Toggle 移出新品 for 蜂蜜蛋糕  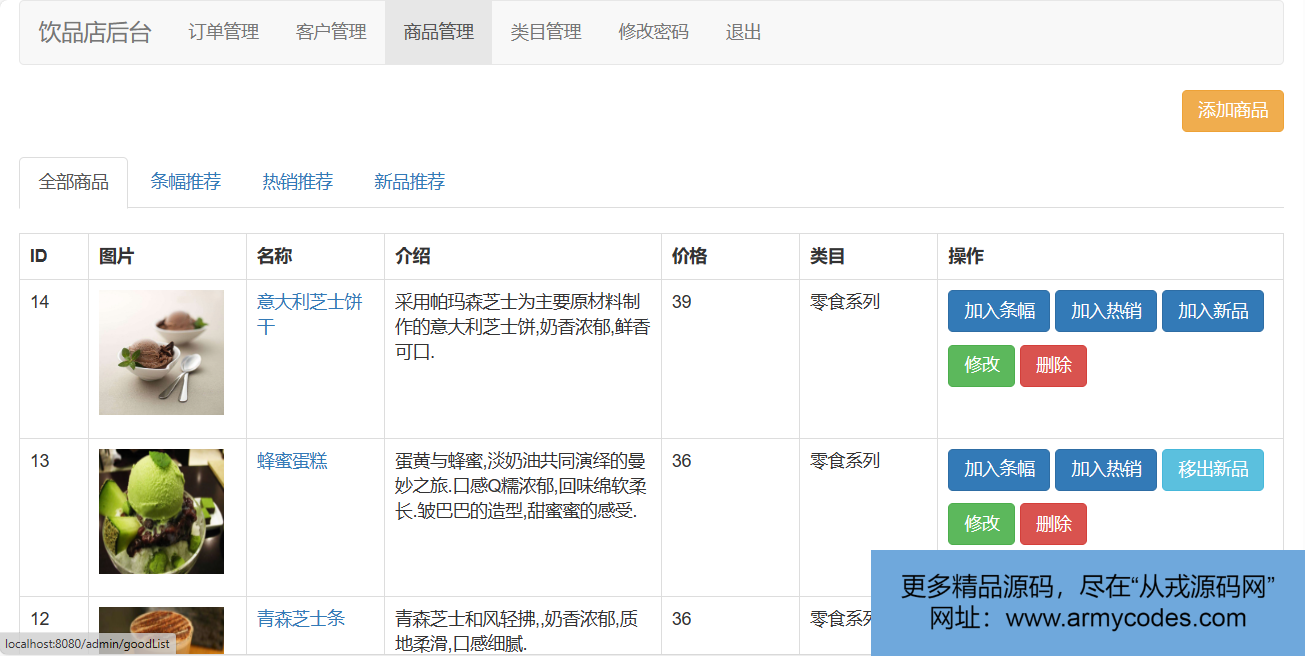click(x=1212, y=470)
